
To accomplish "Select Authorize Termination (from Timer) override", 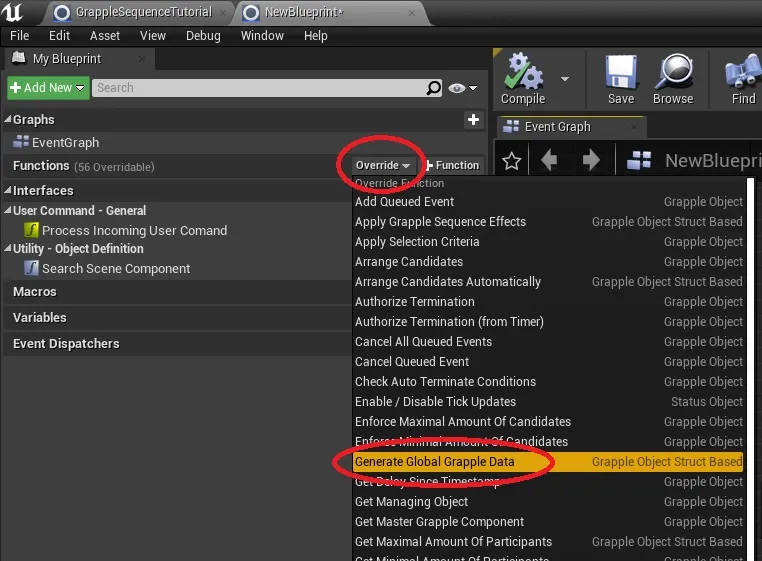I will (548, 321).
